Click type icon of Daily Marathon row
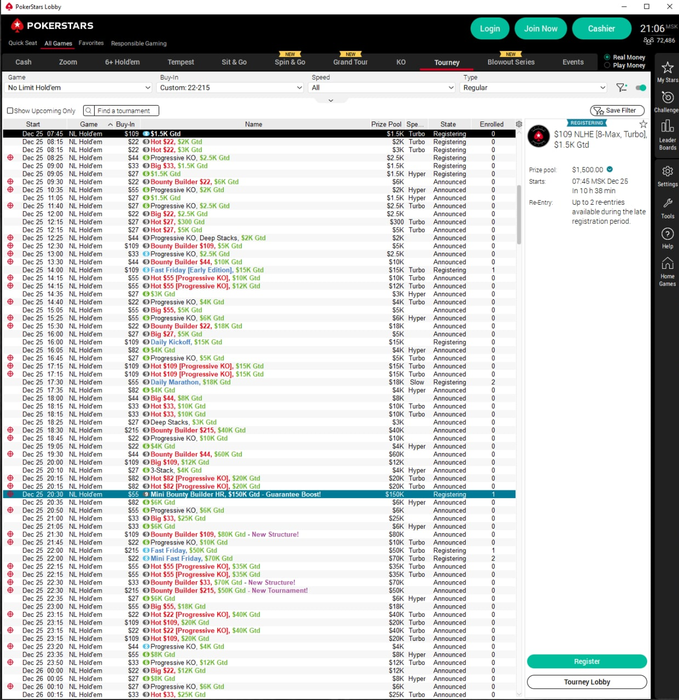 tap(146, 382)
